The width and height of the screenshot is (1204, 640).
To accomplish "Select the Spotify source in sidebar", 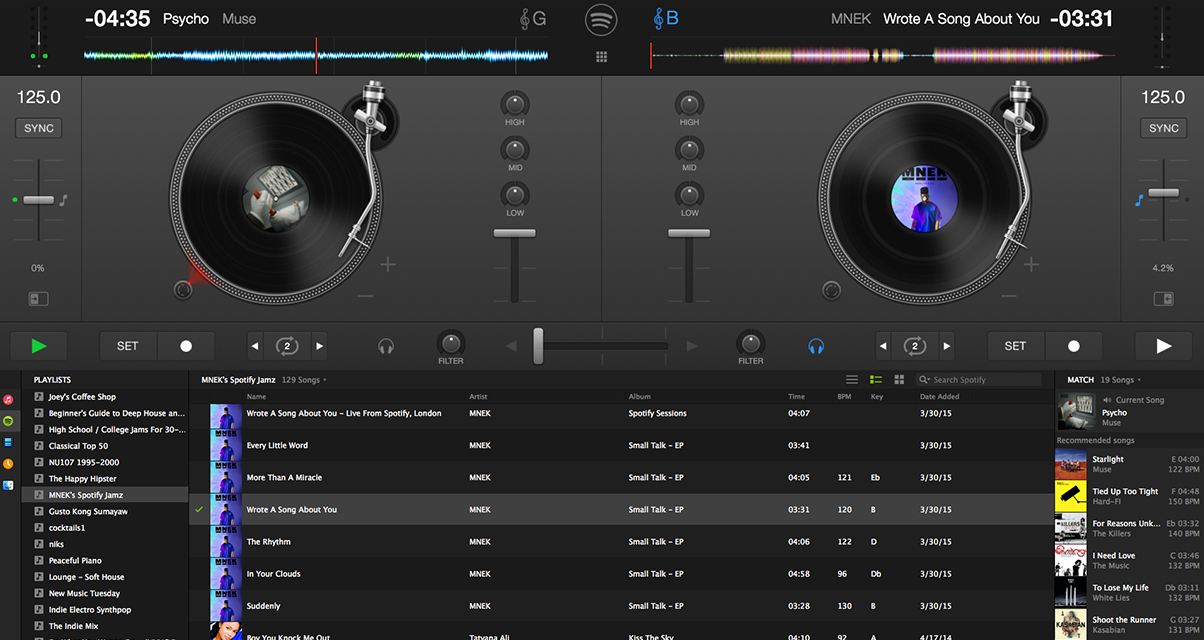I will coord(8,420).
